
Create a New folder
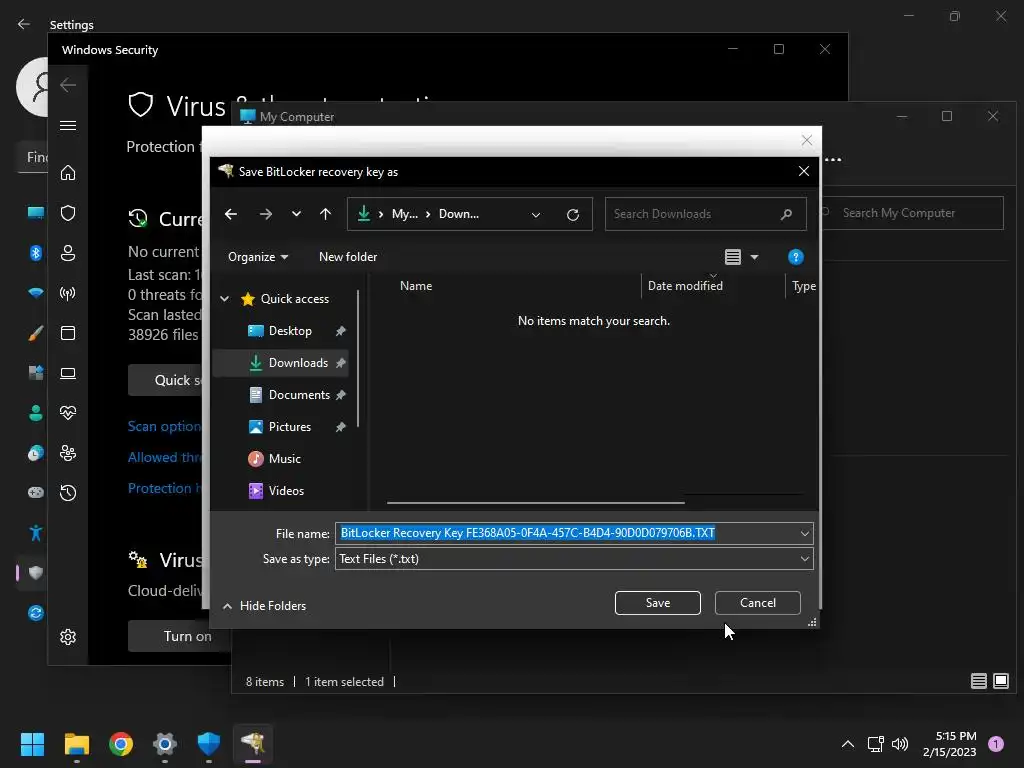pyautogui.click(x=347, y=257)
